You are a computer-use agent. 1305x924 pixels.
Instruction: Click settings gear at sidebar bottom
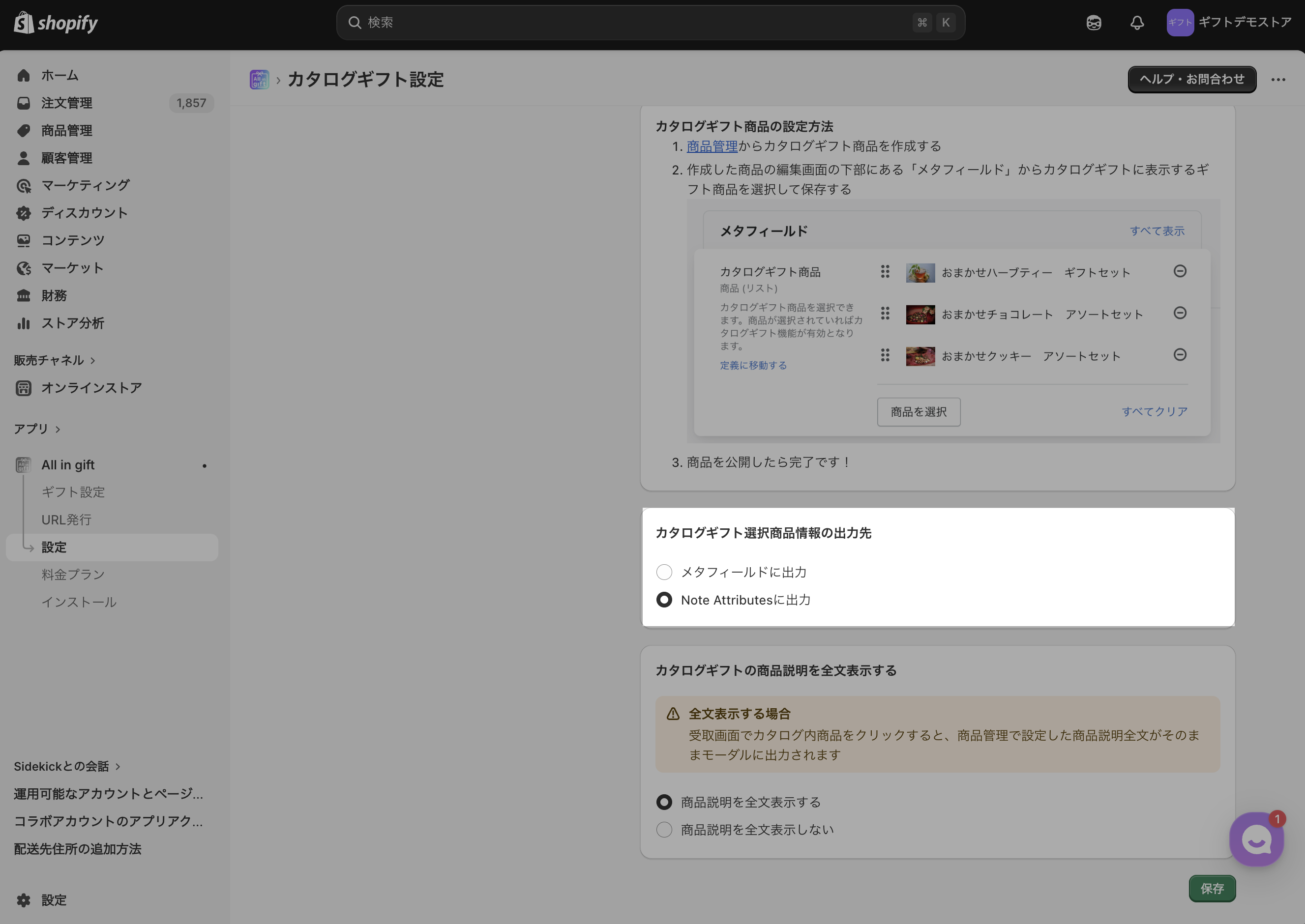coord(24,900)
